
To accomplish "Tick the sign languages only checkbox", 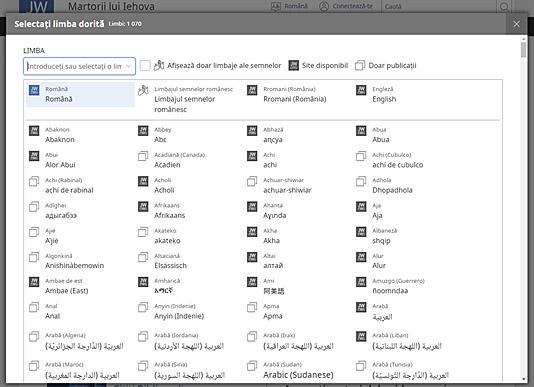I will (145, 65).
